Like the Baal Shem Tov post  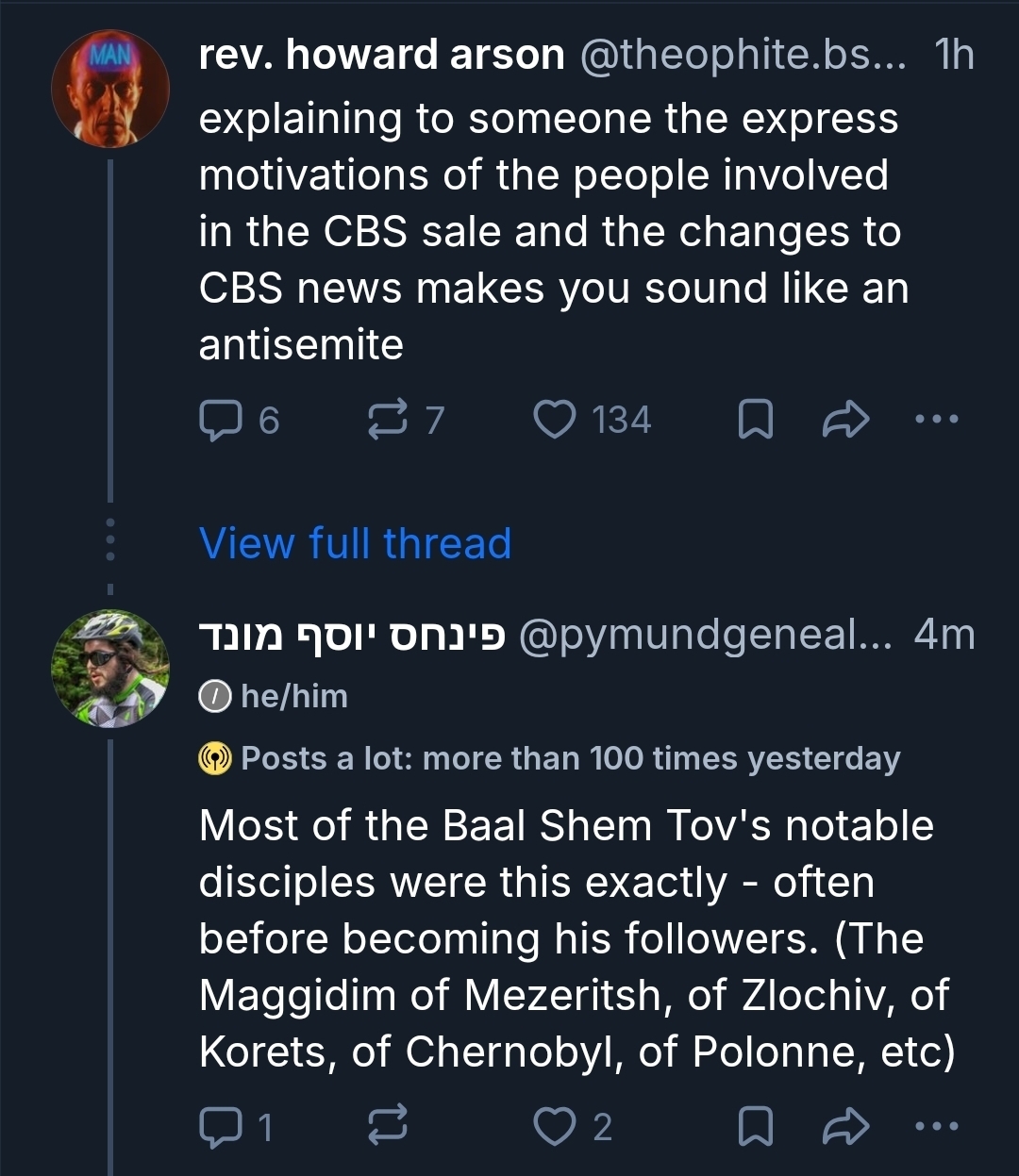click(555, 1126)
